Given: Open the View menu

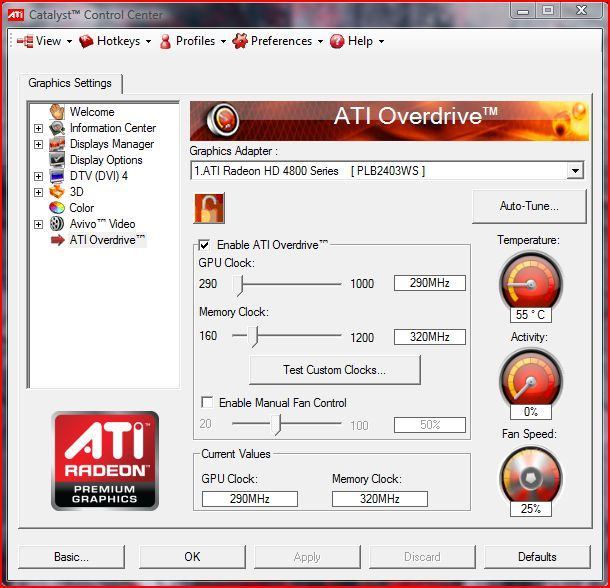Looking at the screenshot, I should click(x=45, y=41).
